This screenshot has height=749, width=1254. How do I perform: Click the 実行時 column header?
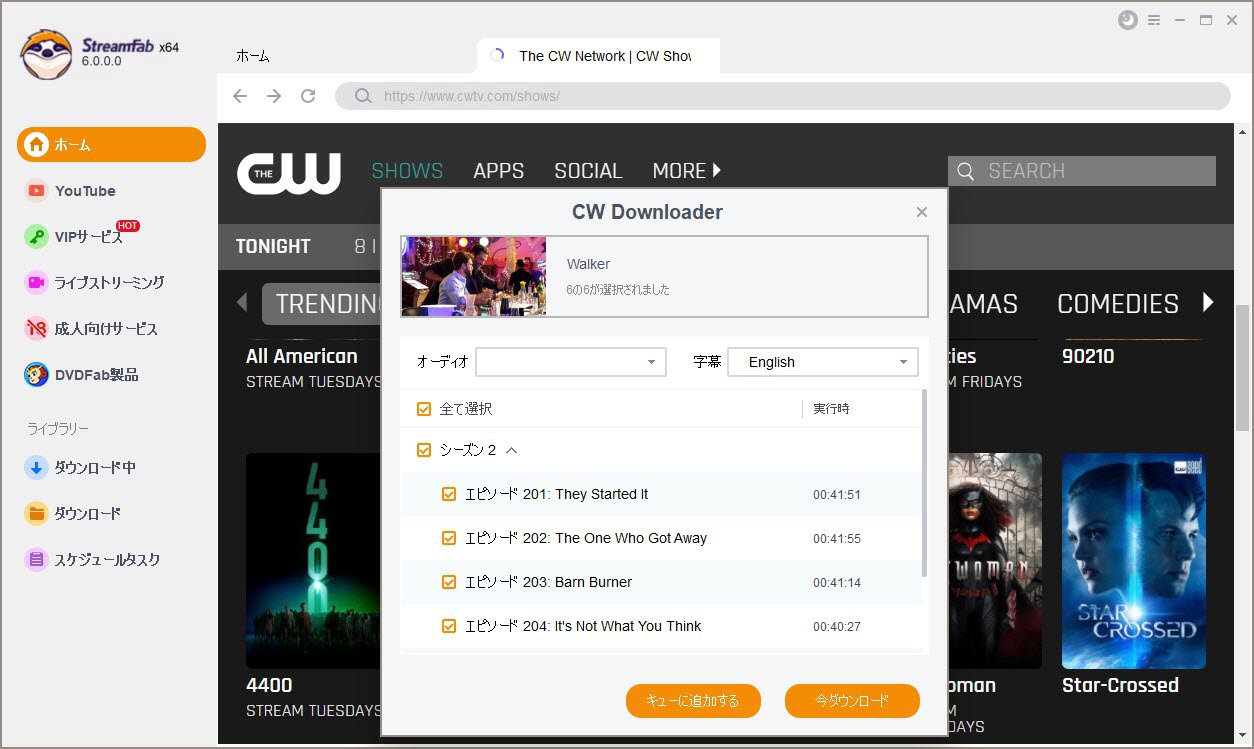[831, 409]
